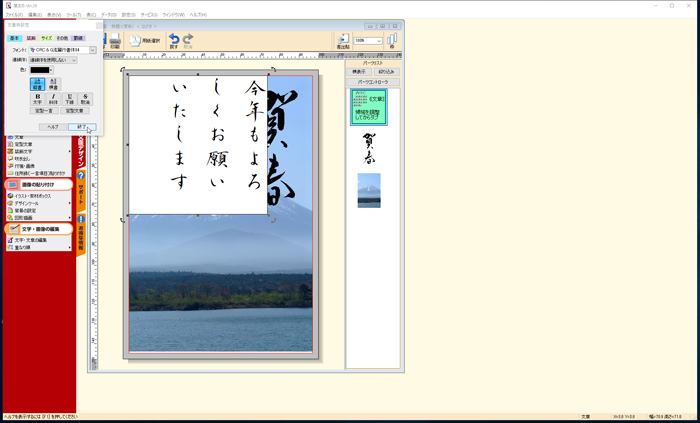Click the print (印刷) printer icon
This screenshot has height=423, width=700.
click(x=115, y=40)
